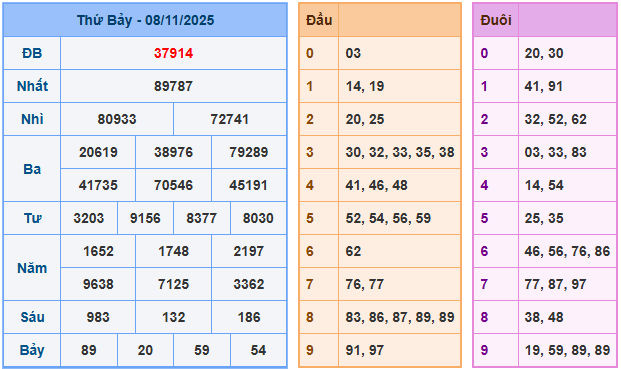Click Đuôi value 25, 35

(x=544, y=218)
